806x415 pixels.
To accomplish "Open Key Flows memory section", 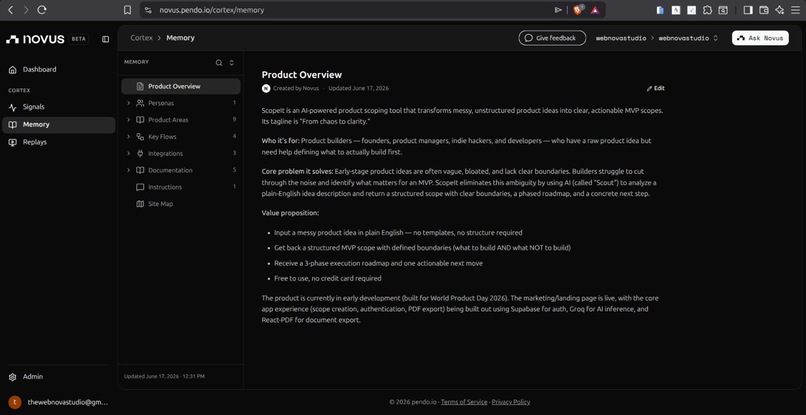I will click(181, 137).
